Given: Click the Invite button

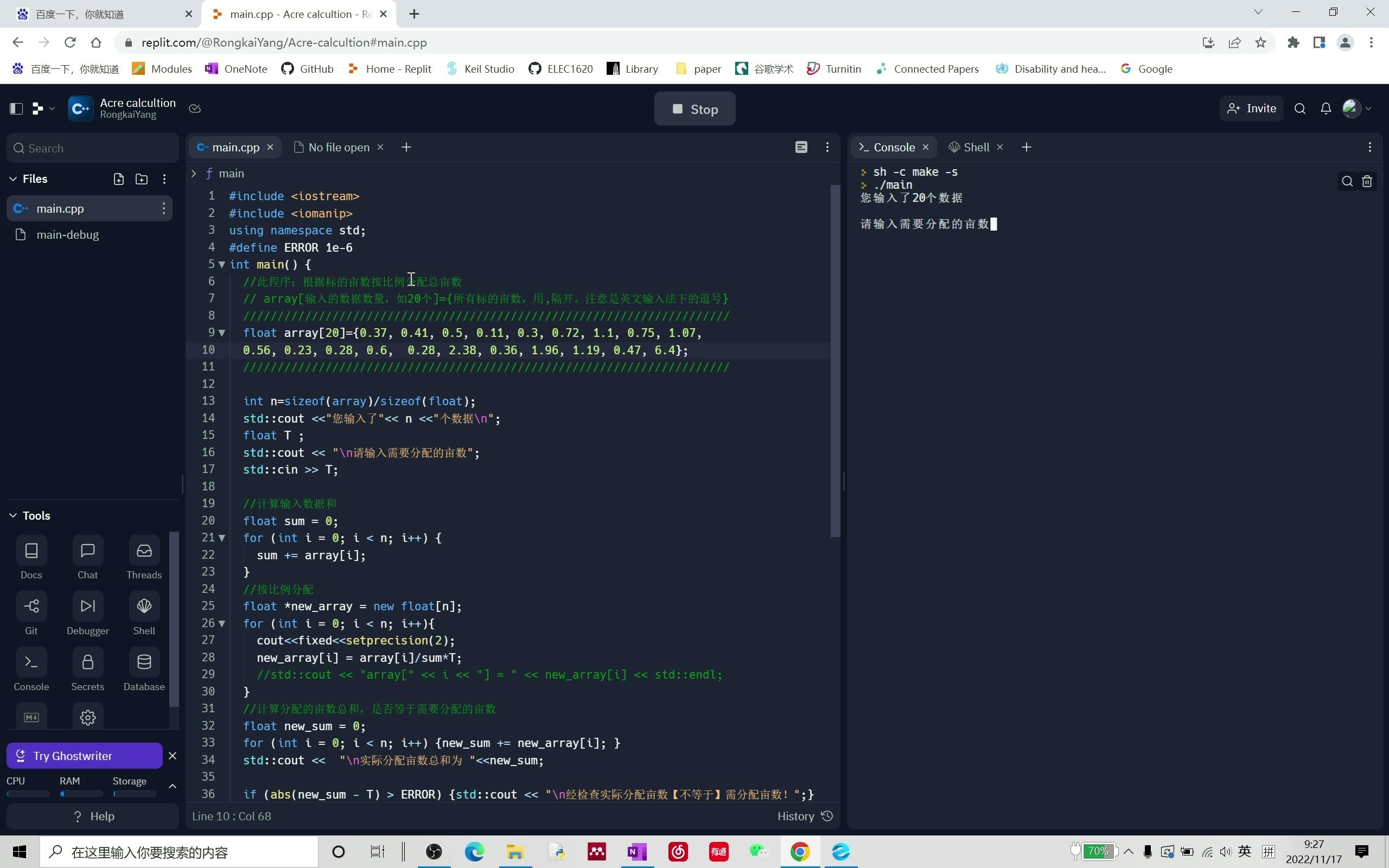Looking at the screenshot, I should 1251,109.
